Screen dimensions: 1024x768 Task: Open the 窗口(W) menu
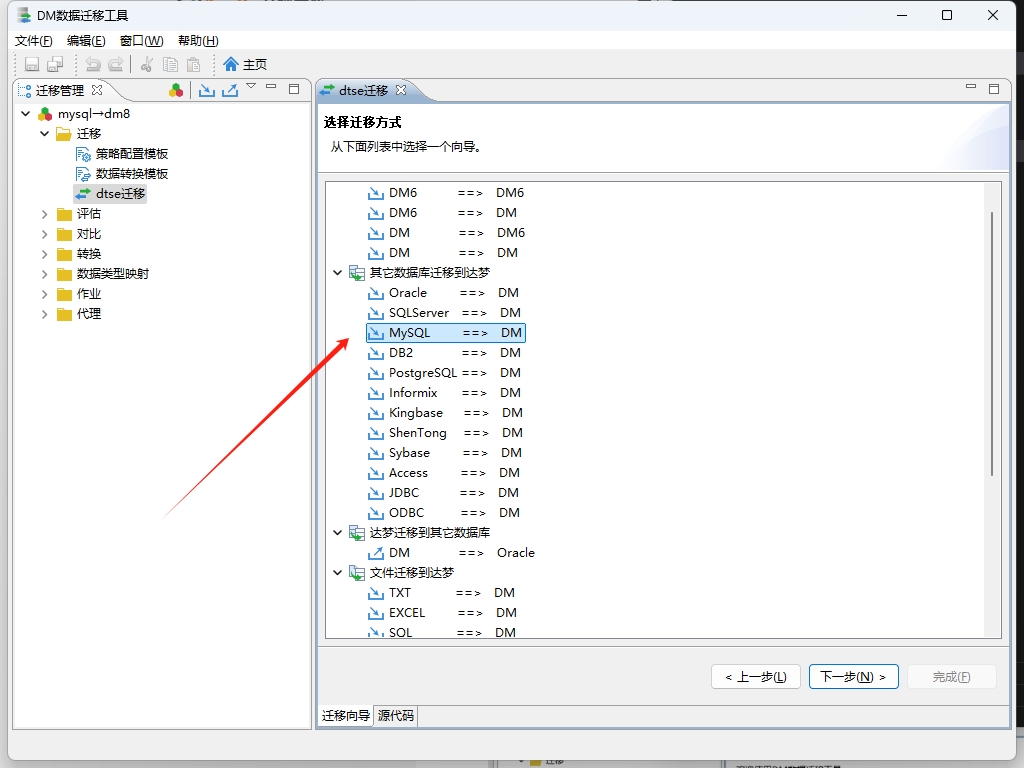pyautogui.click(x=142, y=40)
